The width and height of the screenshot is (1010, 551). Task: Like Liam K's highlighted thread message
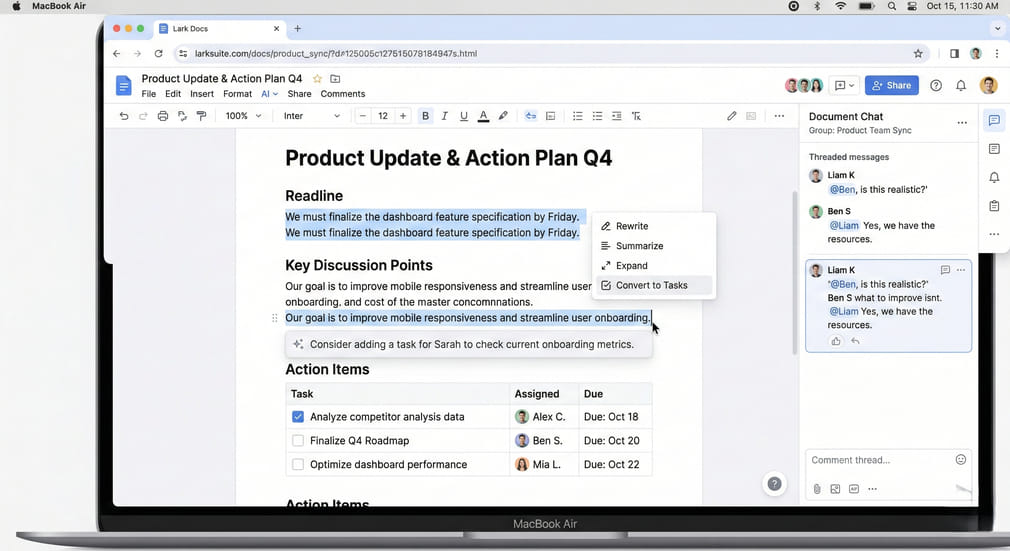tap(836, 341)
